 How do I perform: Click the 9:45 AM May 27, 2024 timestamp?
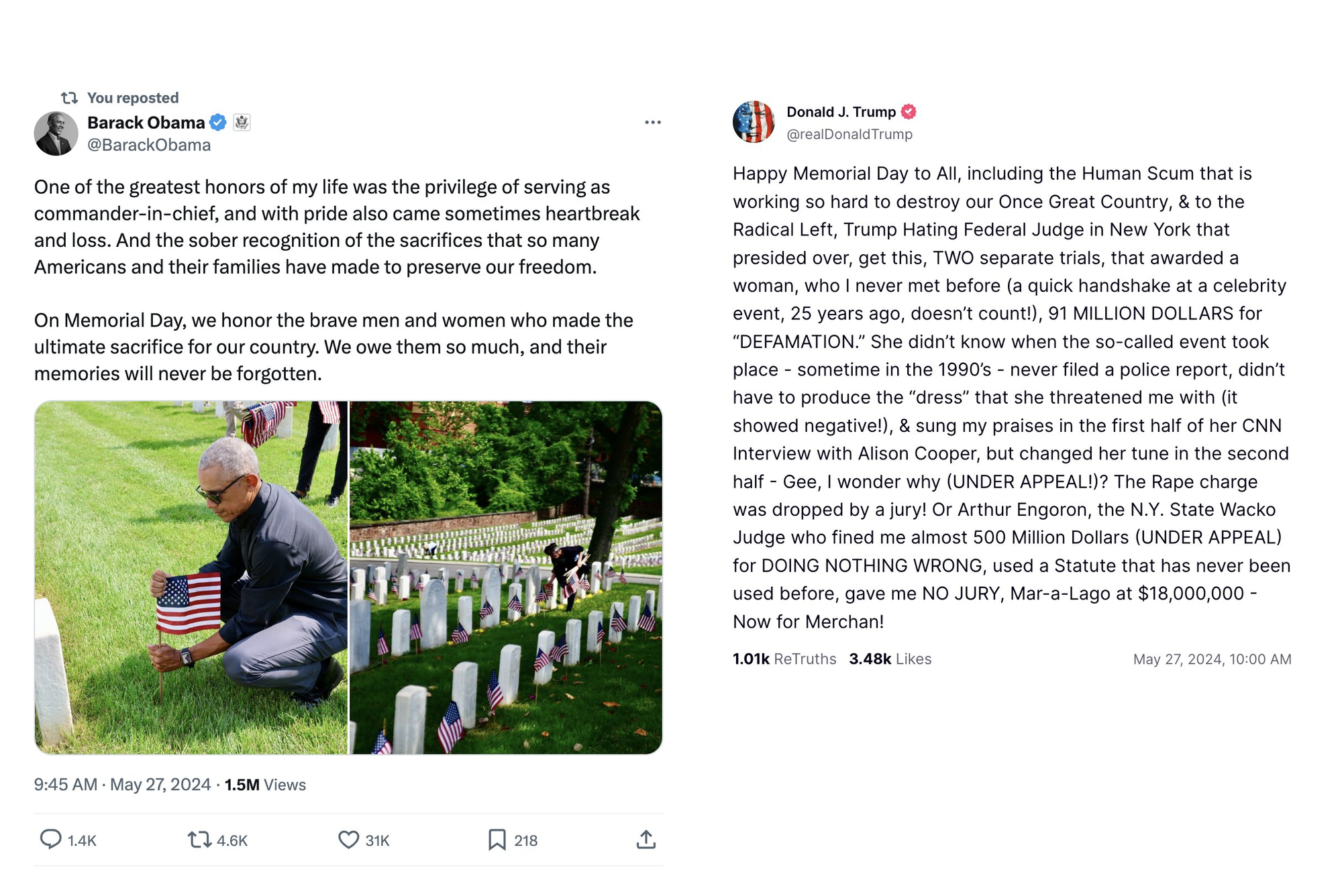(122, 785)
